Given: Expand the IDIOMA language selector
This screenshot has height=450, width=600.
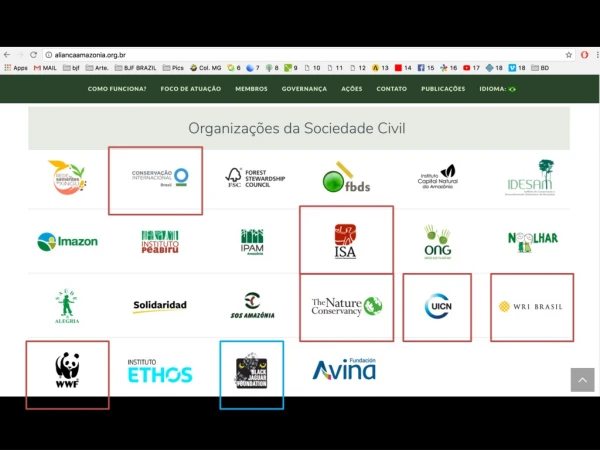Looking at the screenshot, I should 498,89.
